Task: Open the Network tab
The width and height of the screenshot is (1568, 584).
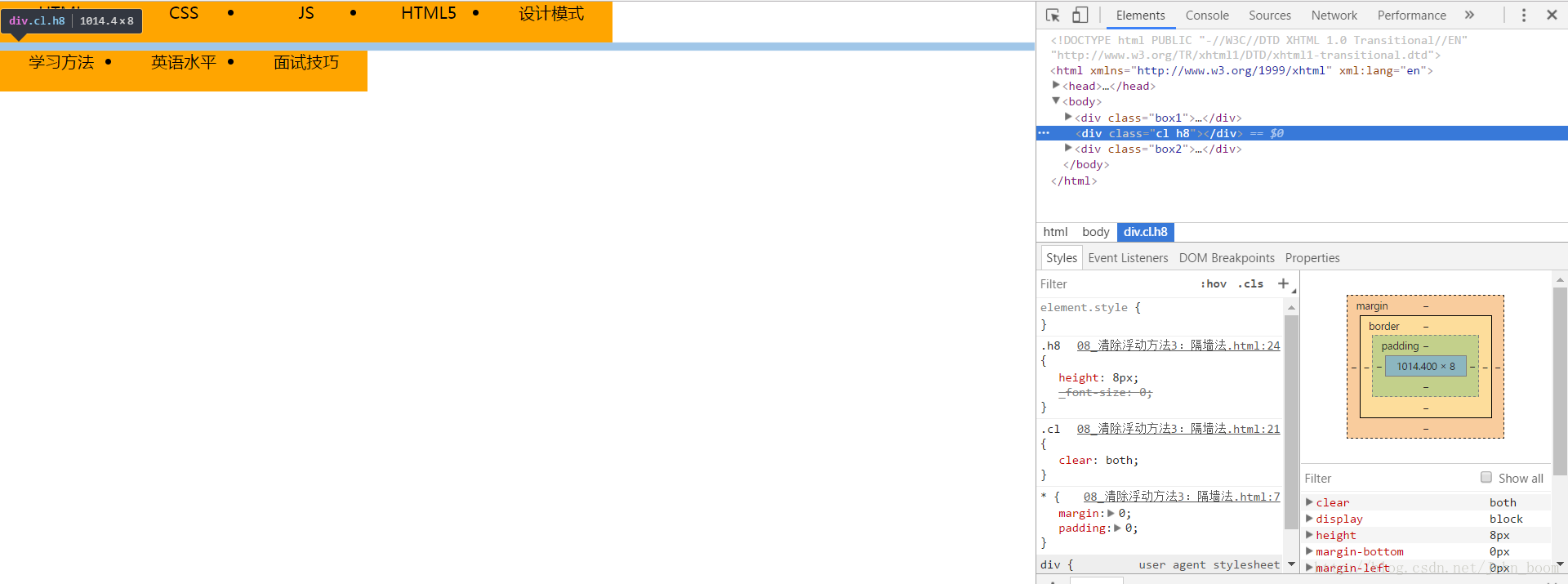Action: tap(1334, 15)
